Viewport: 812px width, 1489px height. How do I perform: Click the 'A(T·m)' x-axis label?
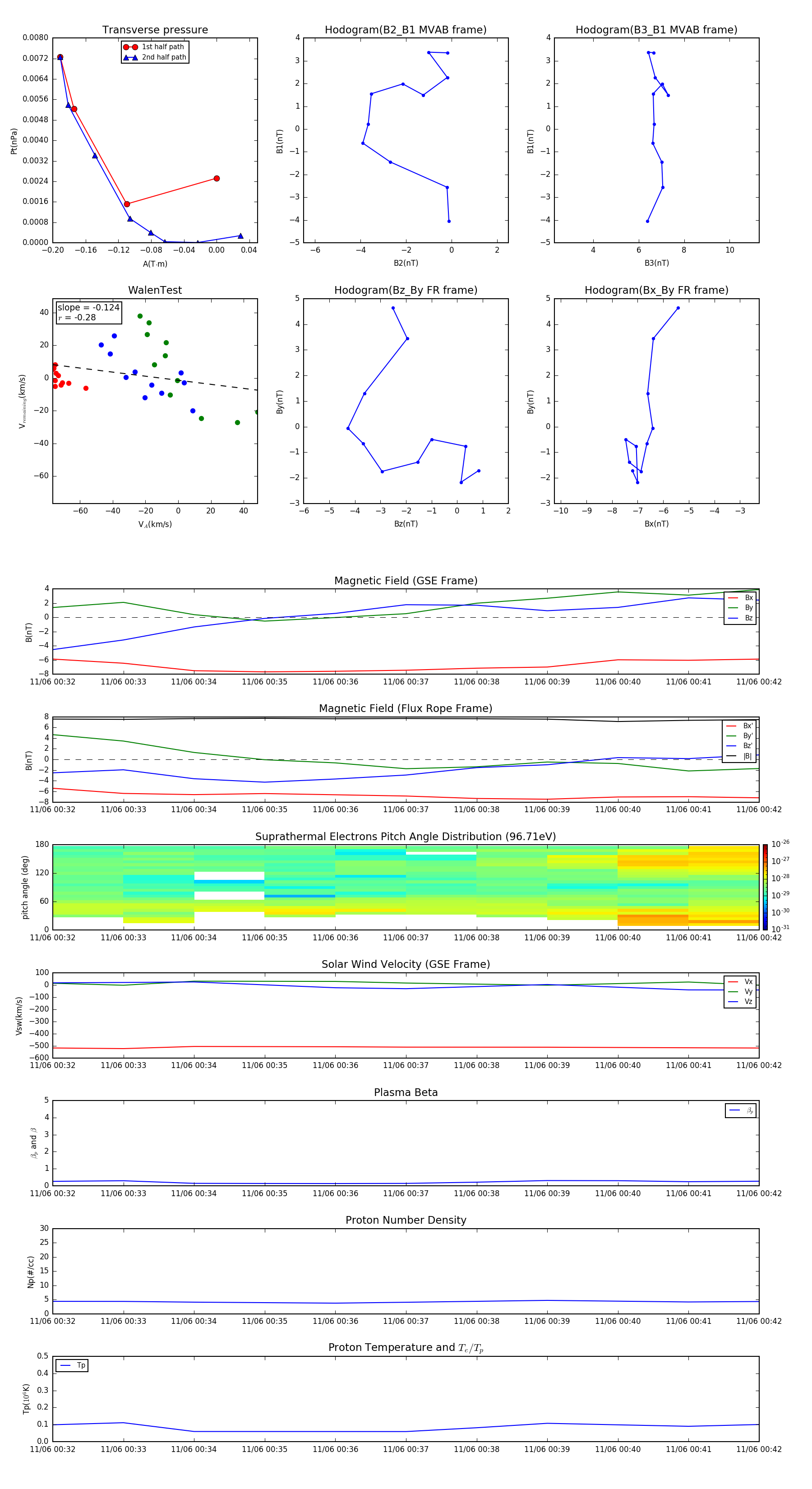[155, 264]
